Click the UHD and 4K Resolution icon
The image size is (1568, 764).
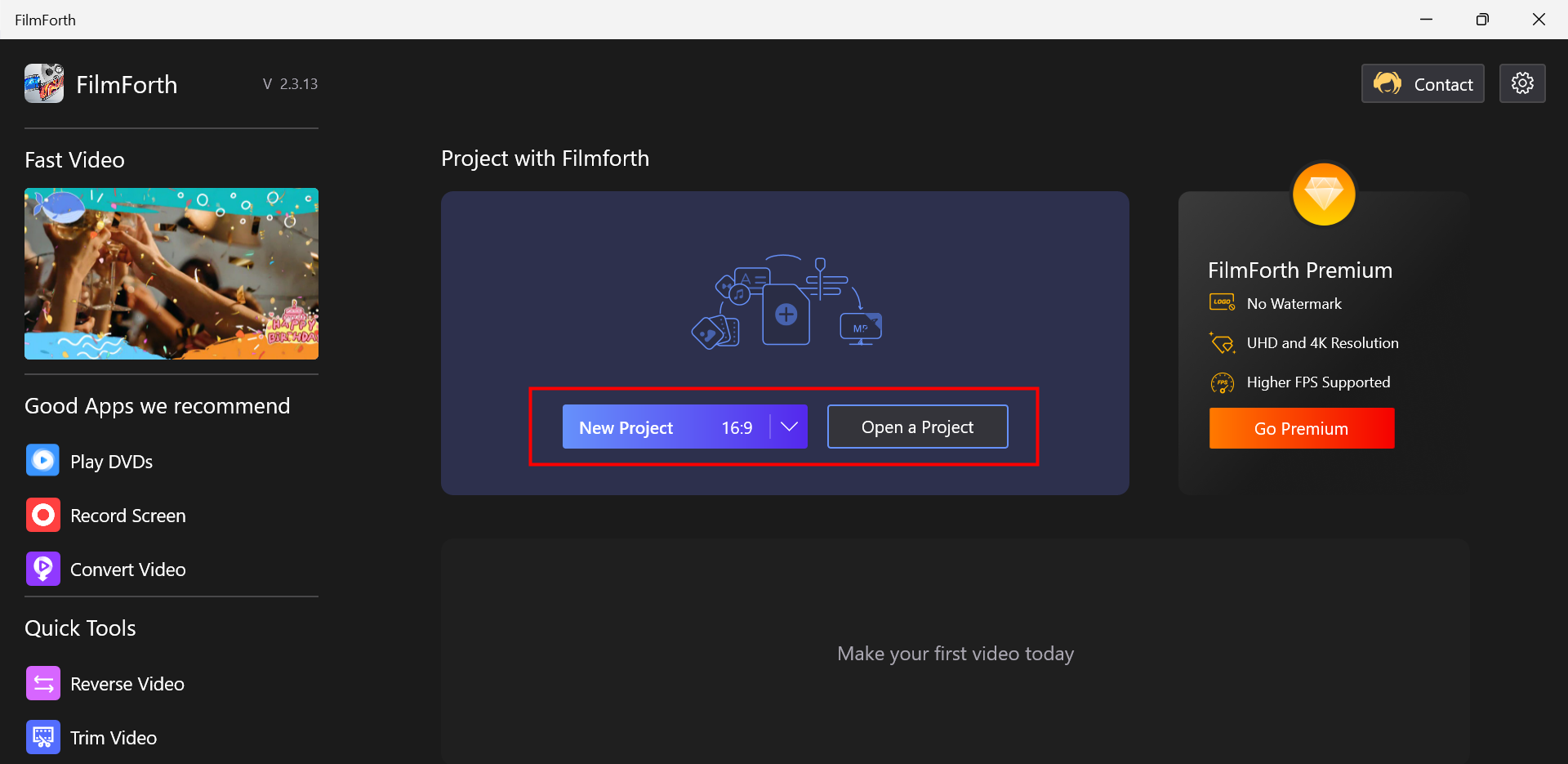point(1222,343)
